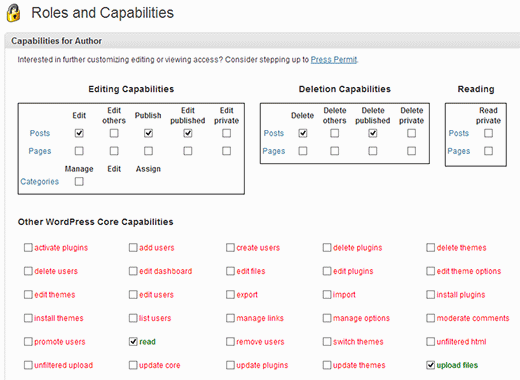Check the export capability checkbox
Screen dimensions: 520x380
tap(230, 295)
